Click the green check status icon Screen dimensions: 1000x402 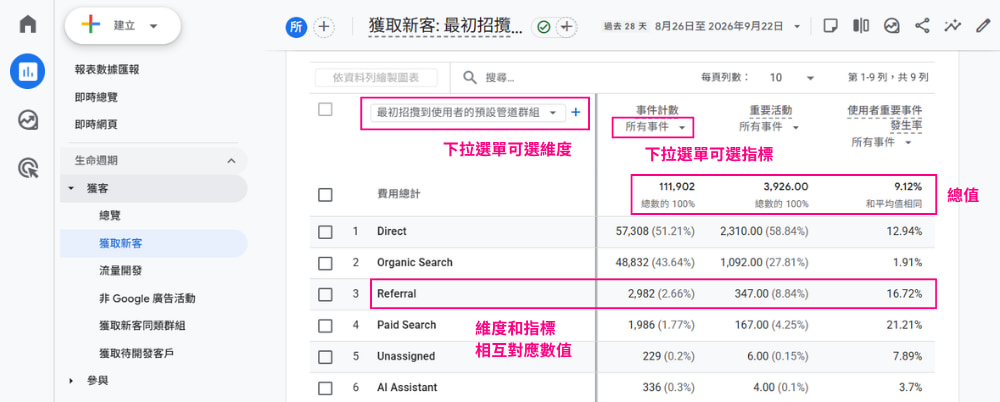click(543, 27)
